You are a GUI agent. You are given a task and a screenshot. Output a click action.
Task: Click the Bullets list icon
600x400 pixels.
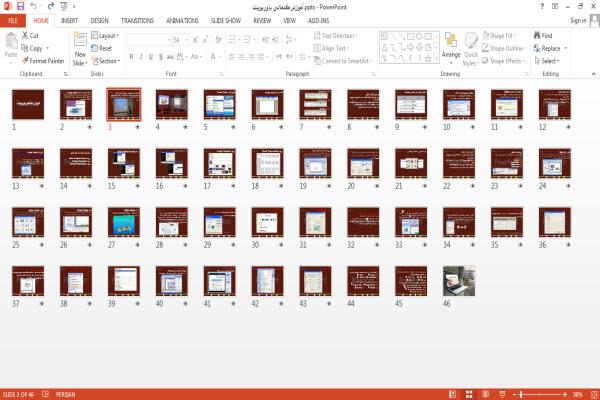233,40
